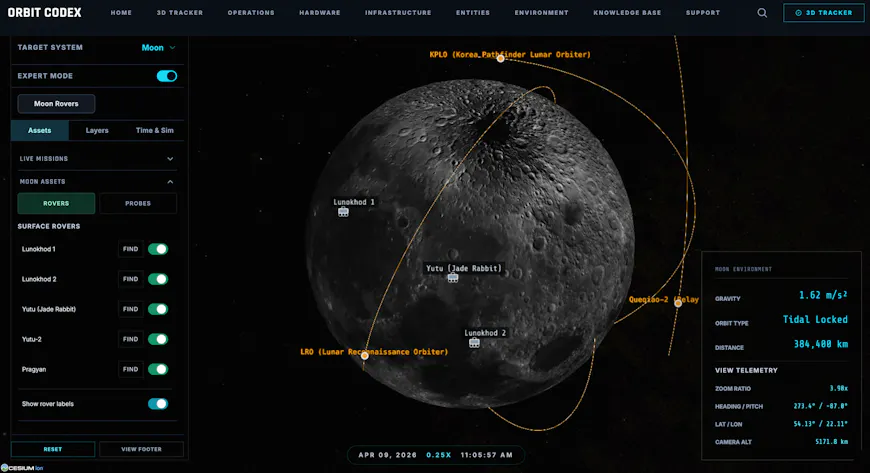The width and height of the screenshot is (870, 473).
Task: Toggle Pragyan visibility switch
Action: [158, 369]
